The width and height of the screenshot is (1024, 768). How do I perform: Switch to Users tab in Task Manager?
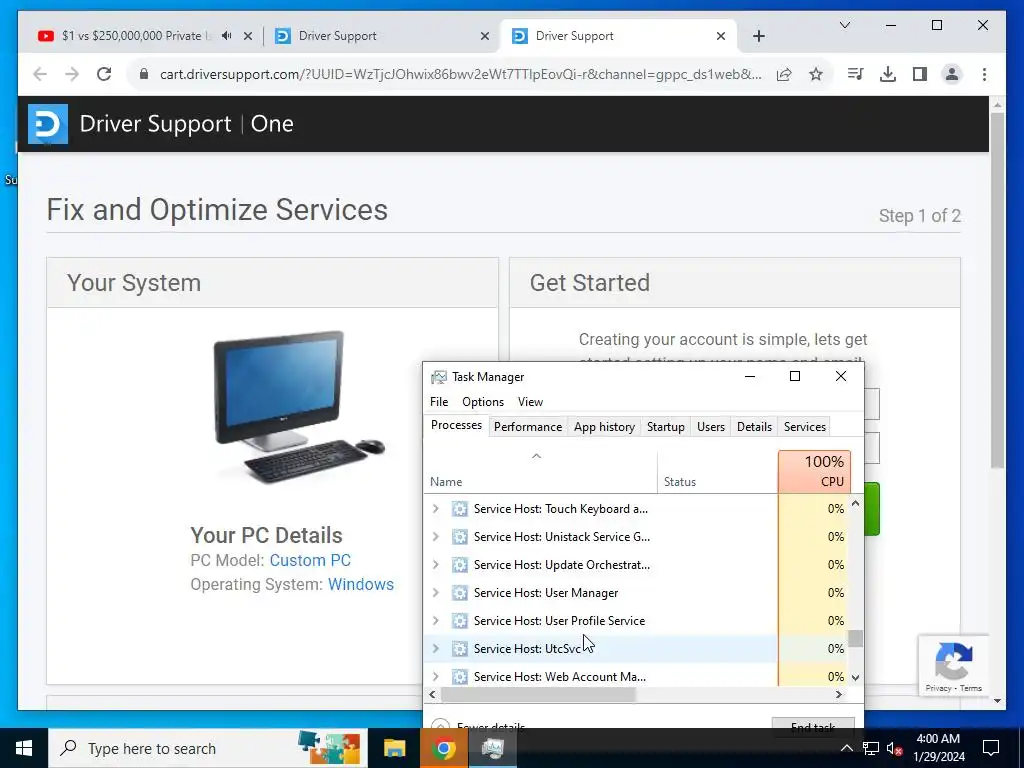coord(711,426)
